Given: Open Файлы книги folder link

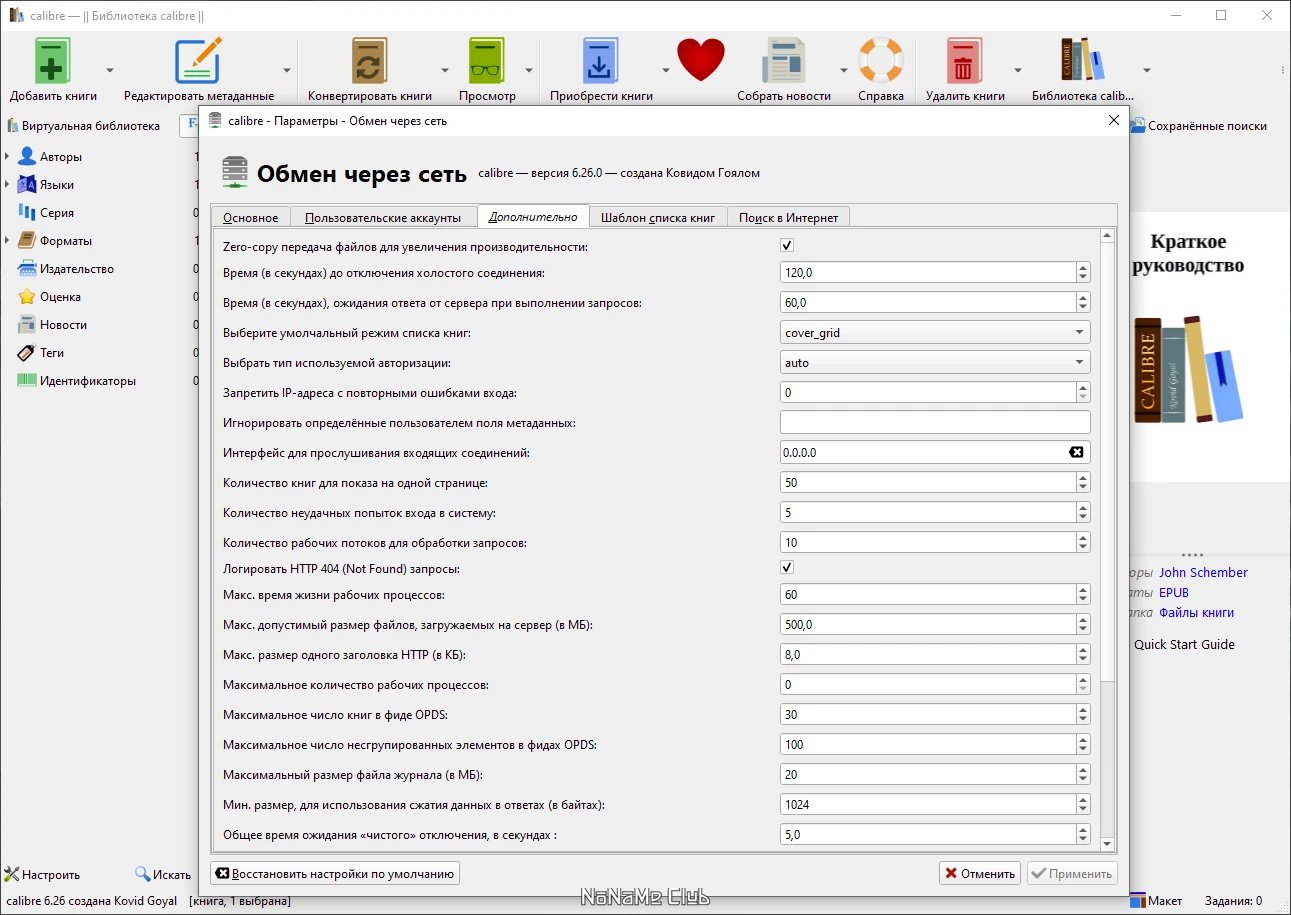Looking at the screenshot, I should tap(1196, 613).
